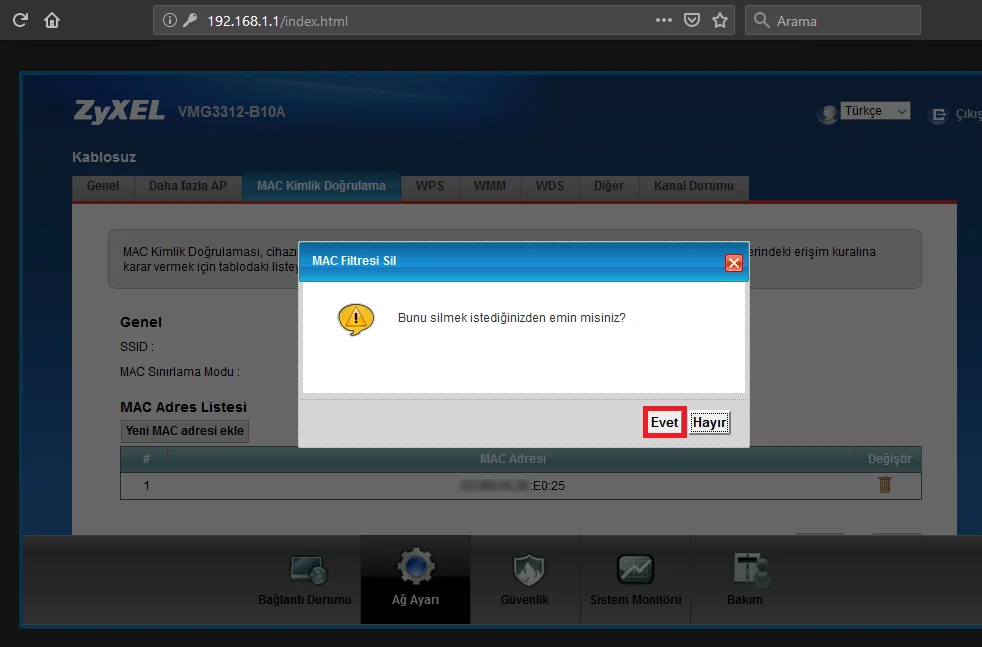Image resolution: width=982 pixels, height=647 pixels.
Task: Click the trash icon to delete MAC entry
Action: pyautogui.click(x=884, y=485)
